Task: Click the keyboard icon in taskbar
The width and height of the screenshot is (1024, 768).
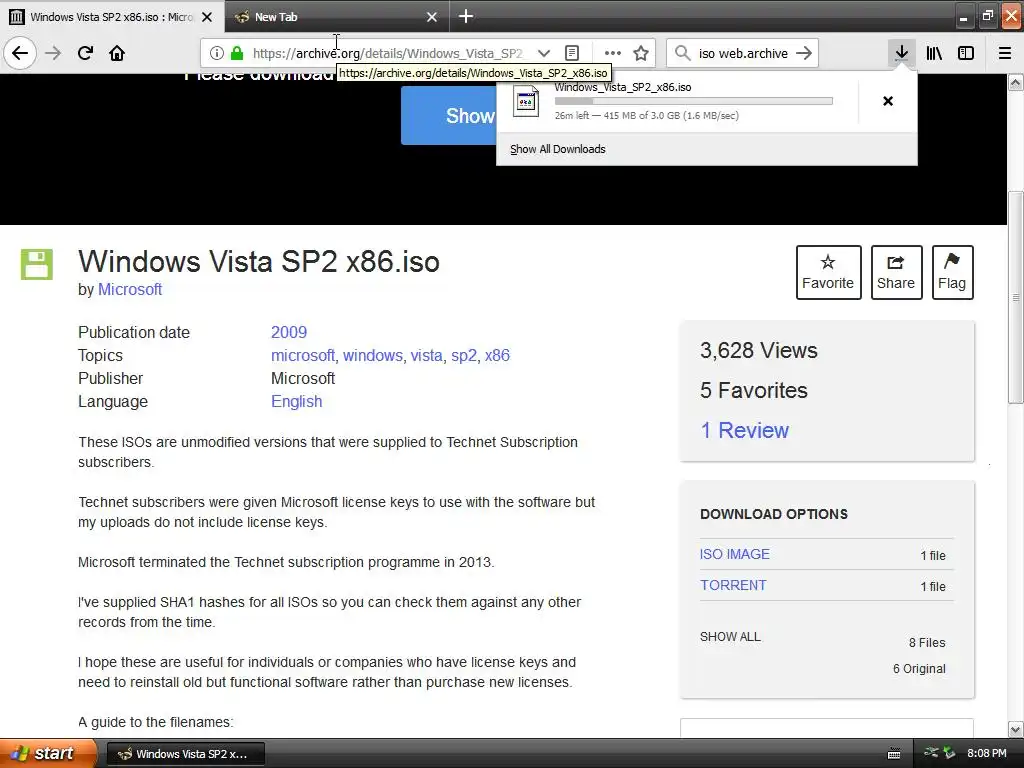Action: [x=894, y=754]
